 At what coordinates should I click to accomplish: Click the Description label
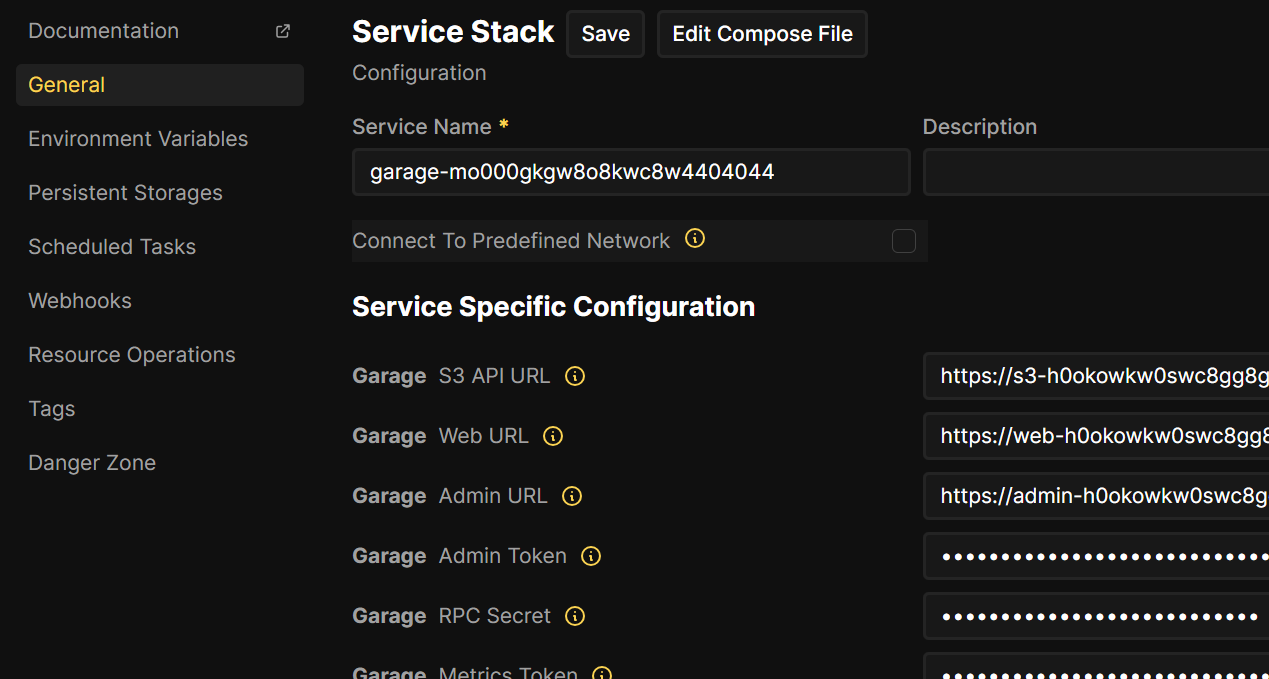click(x=980, y=127)
